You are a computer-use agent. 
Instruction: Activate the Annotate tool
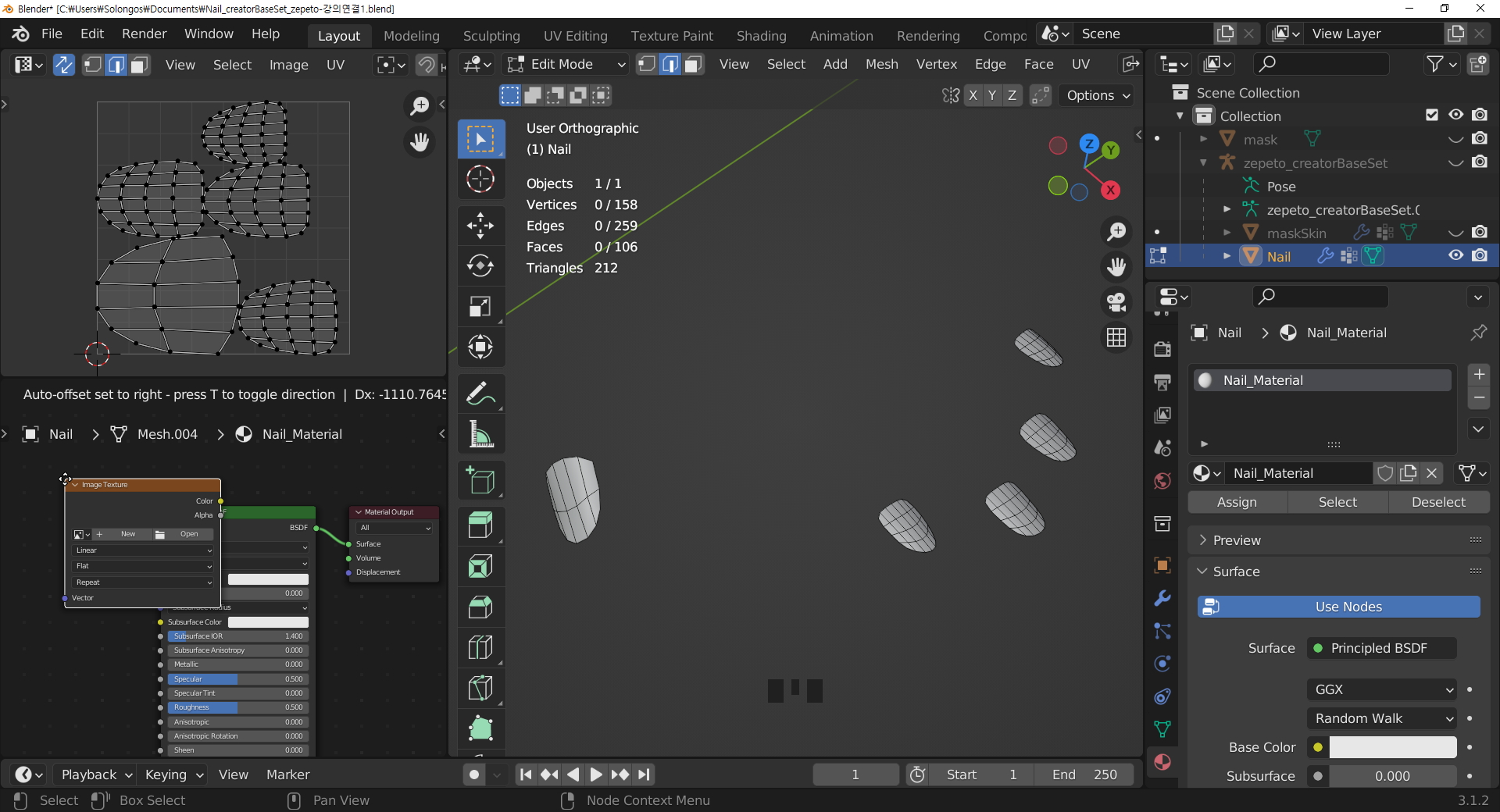pyautogui.click(x=480, y=394)
